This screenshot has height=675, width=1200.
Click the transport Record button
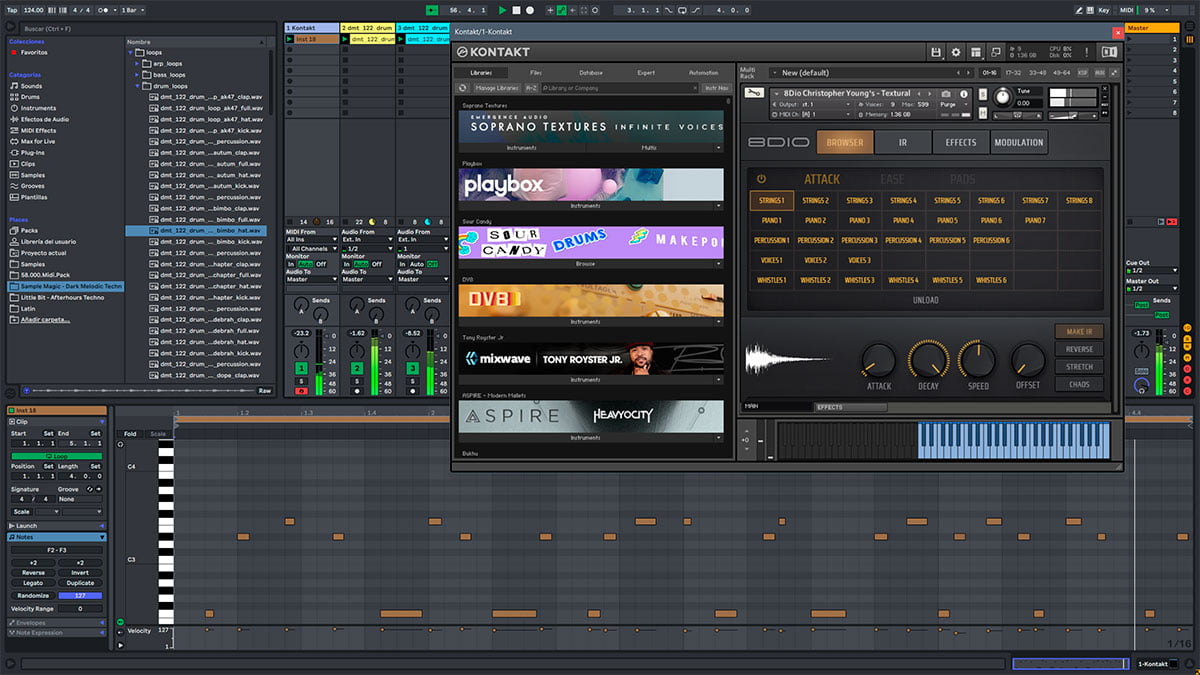pyautogui.click(x=530, y=10)
